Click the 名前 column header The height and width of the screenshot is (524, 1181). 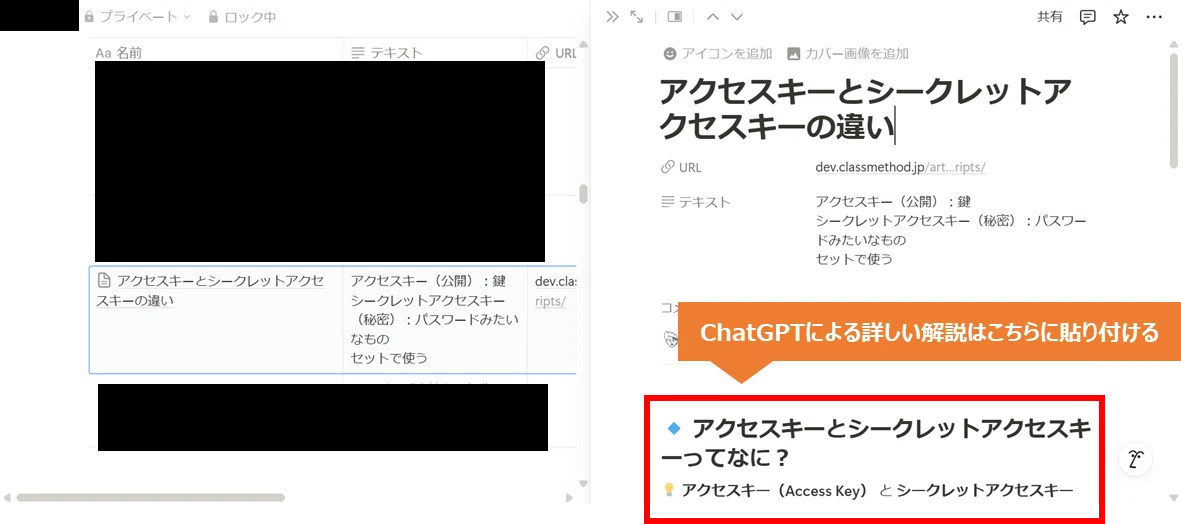pyautogui.click(x=119, y=53)
